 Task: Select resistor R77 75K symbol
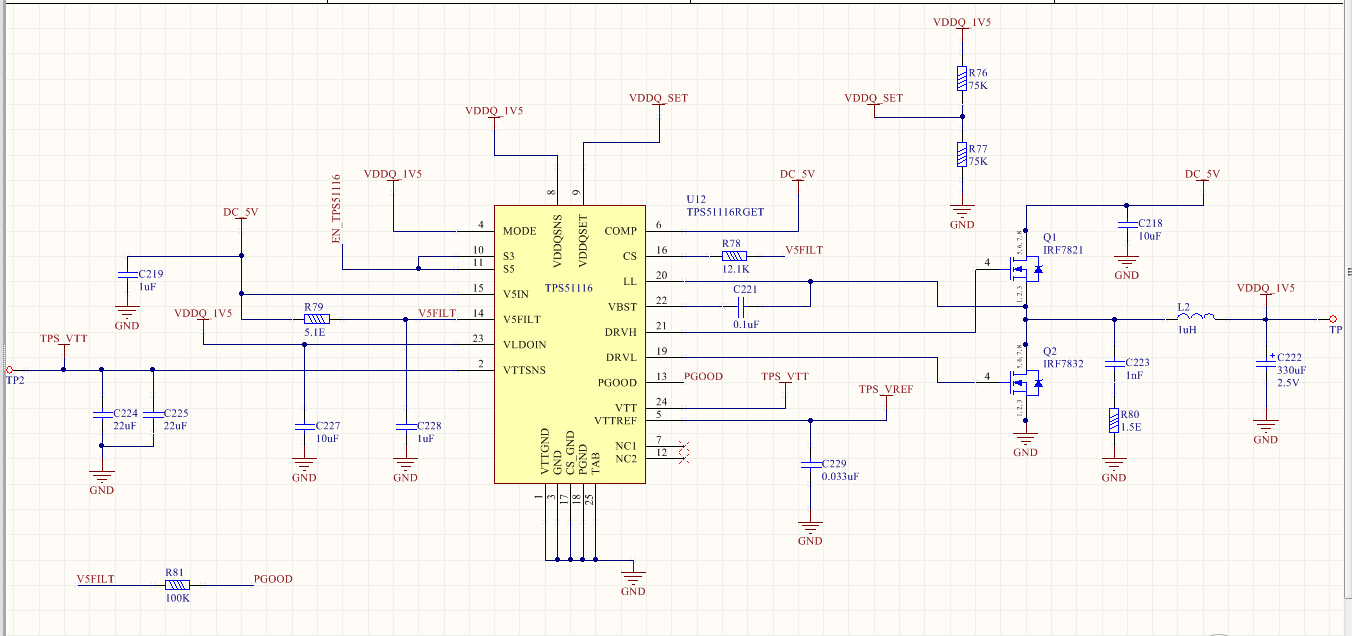click(x=962, y=155)
